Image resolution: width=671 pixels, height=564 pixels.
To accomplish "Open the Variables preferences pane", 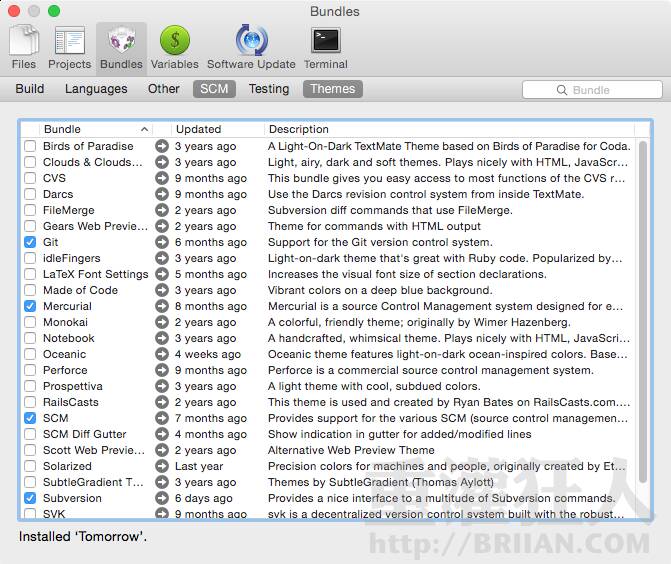I will pyautogui.click(x=175, y=47).
